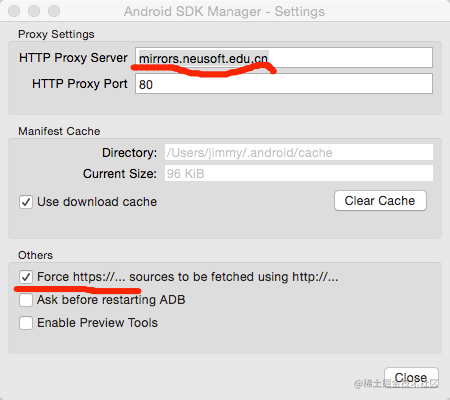The image size is (450, 400).
Task: Click the HTTP Proxy Server label
Action: pos(73,58)
